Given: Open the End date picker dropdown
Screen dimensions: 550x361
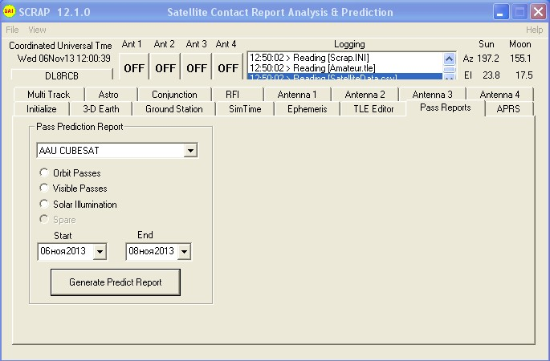Looking at the screenshot, I should [184, 252].
